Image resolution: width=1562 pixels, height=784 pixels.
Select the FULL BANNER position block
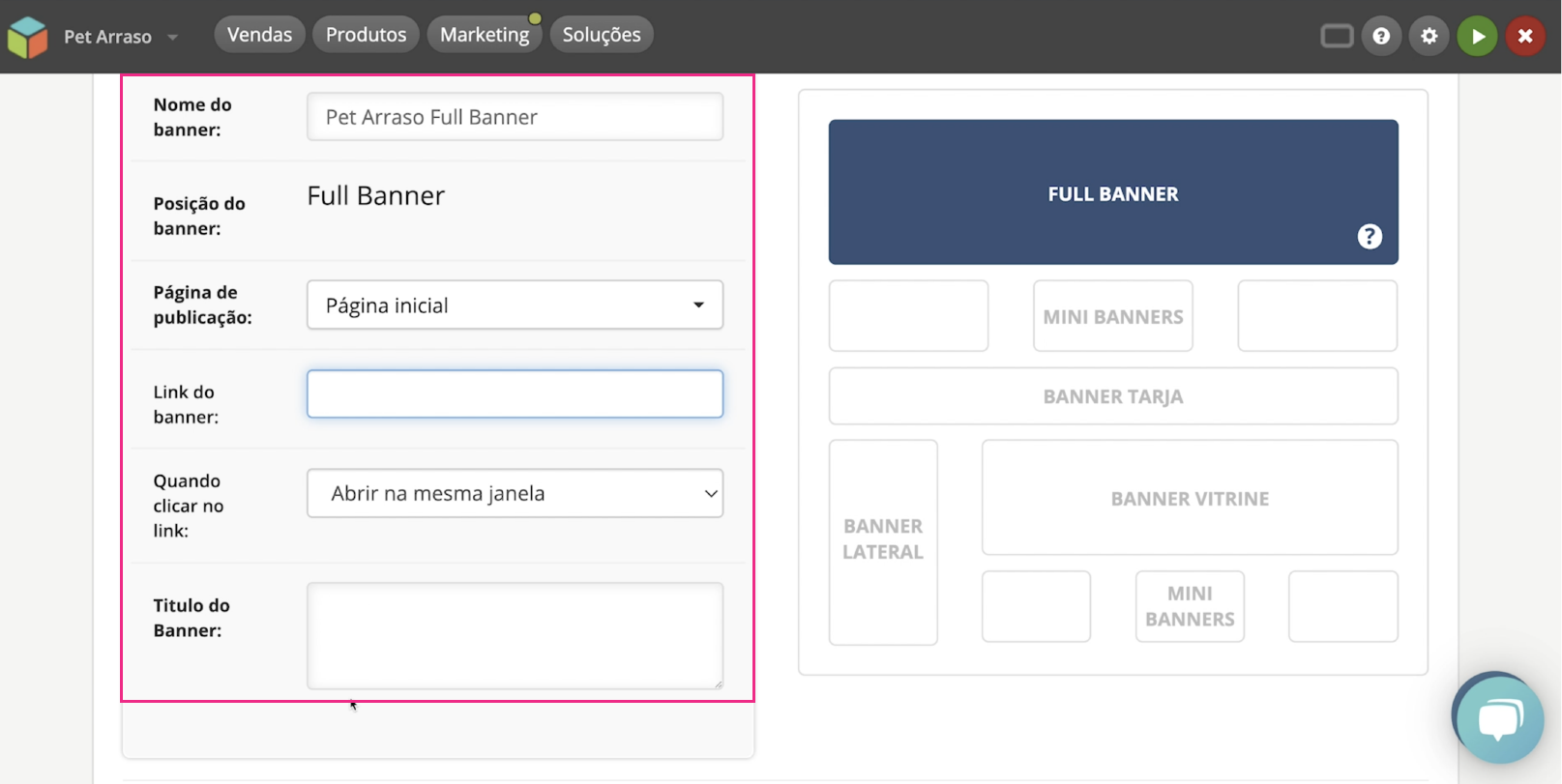pyautogui.click(x=1113, y=192)
